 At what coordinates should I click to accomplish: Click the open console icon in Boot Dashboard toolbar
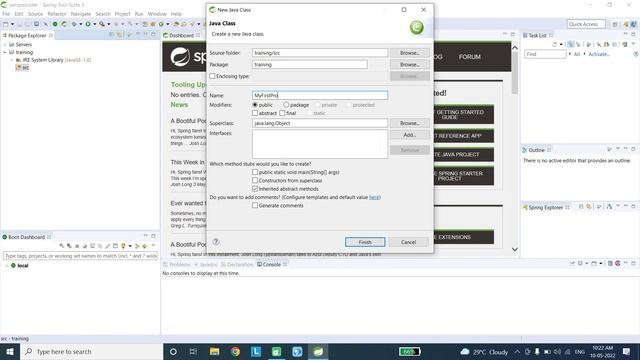tap(116, 246)
